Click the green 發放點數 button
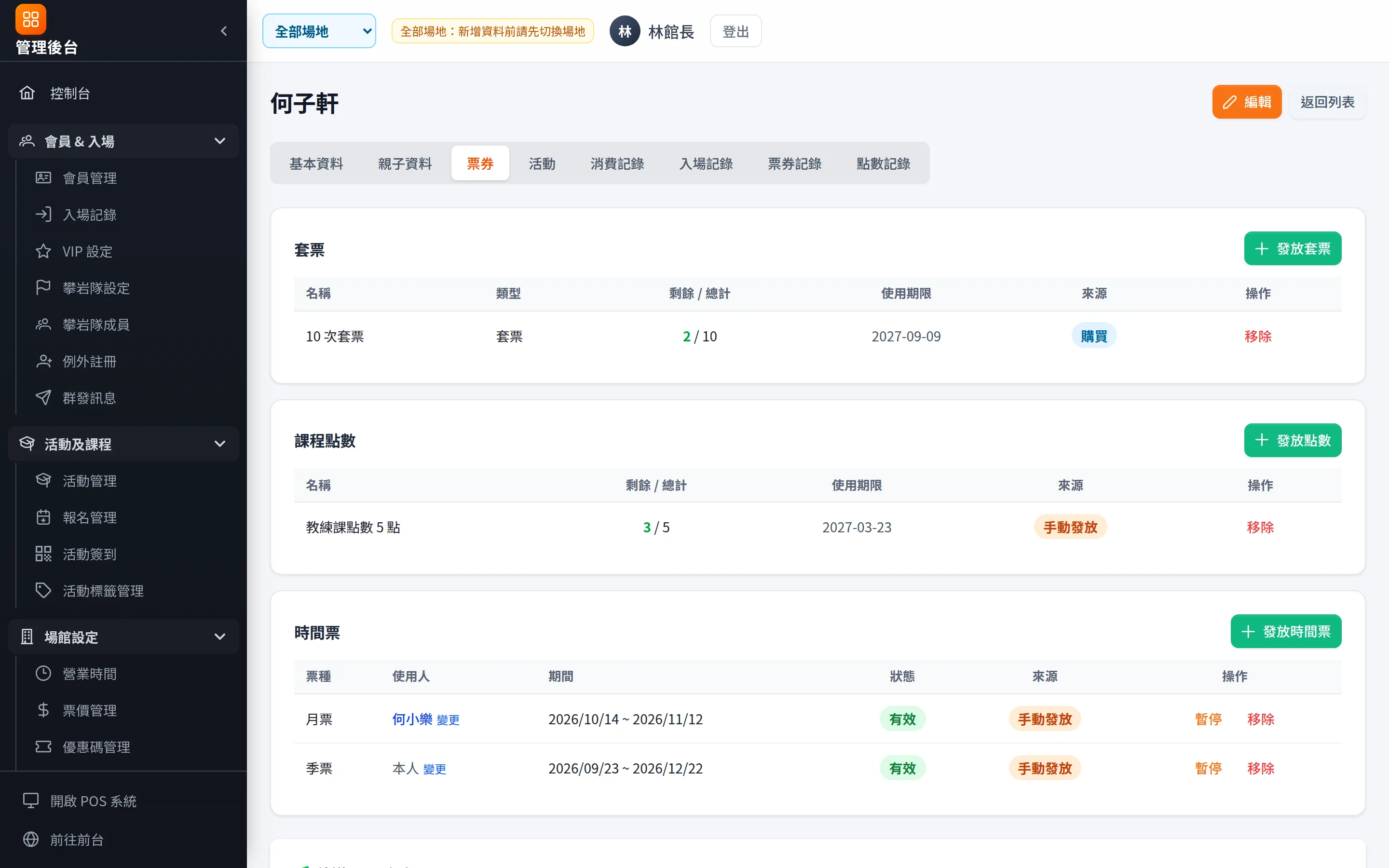Screen dimensions: 1389x868 [x=1293, y=440]
